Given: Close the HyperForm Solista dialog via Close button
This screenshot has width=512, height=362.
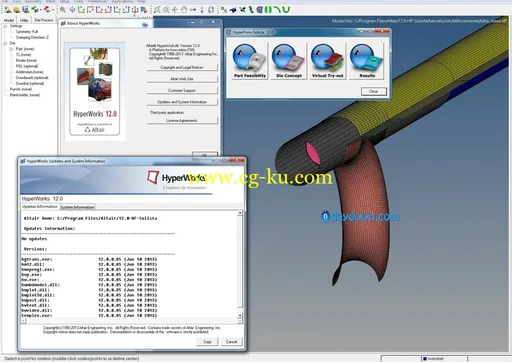Looking at the screenshot, I should (374, 91).
